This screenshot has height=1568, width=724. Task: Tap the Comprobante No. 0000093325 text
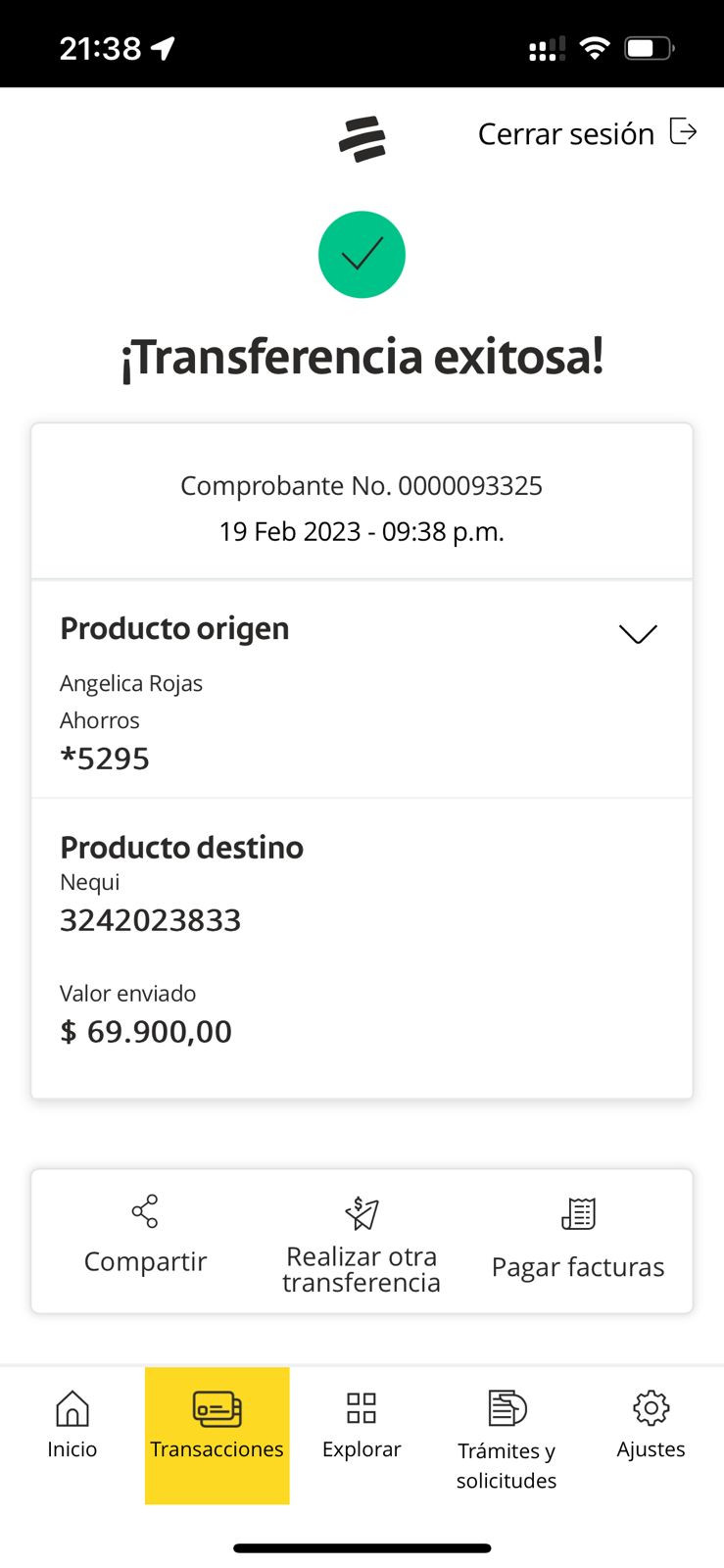[362, 486]
